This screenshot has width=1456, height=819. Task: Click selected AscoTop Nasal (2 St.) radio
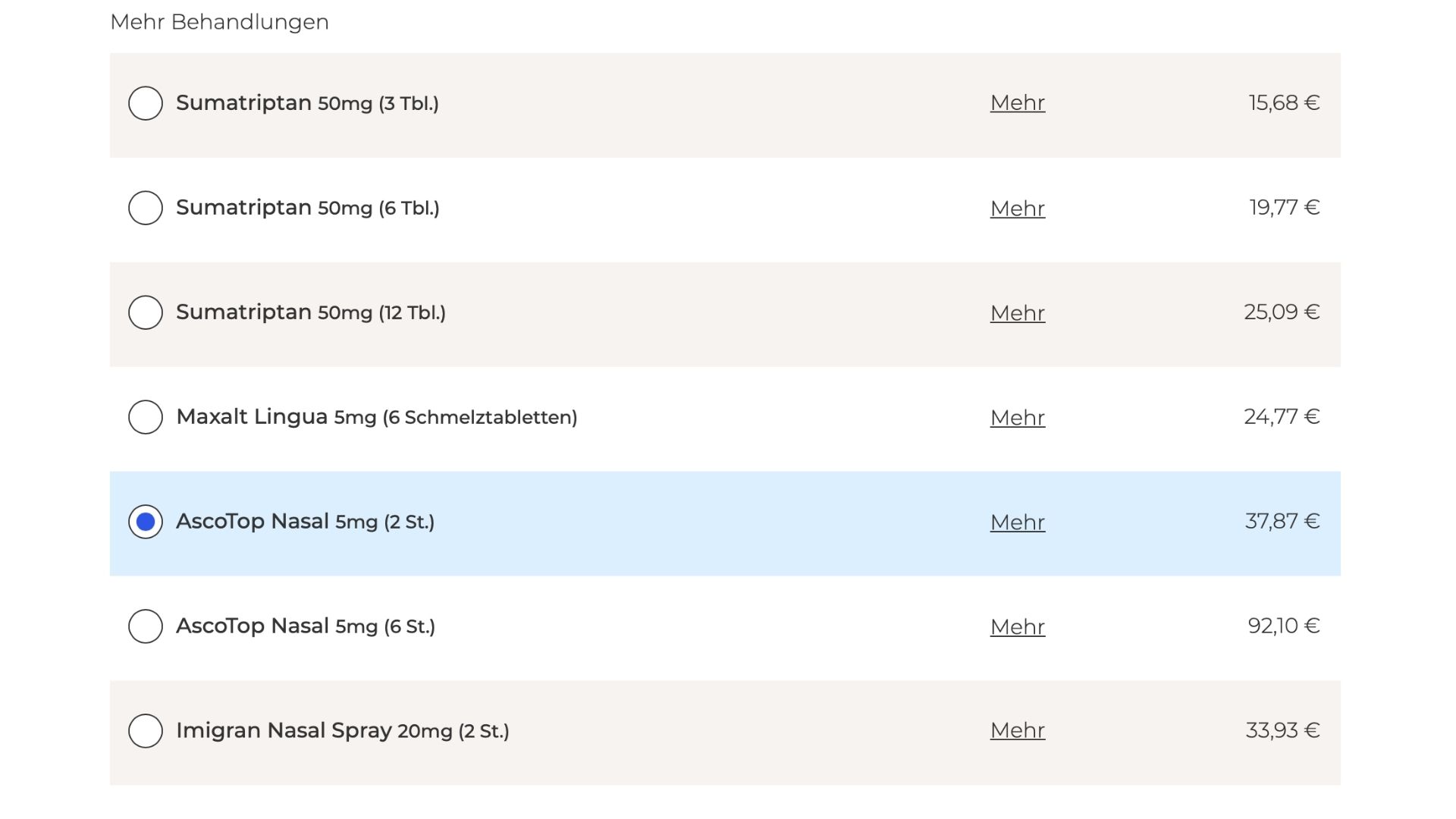[146, 522]
